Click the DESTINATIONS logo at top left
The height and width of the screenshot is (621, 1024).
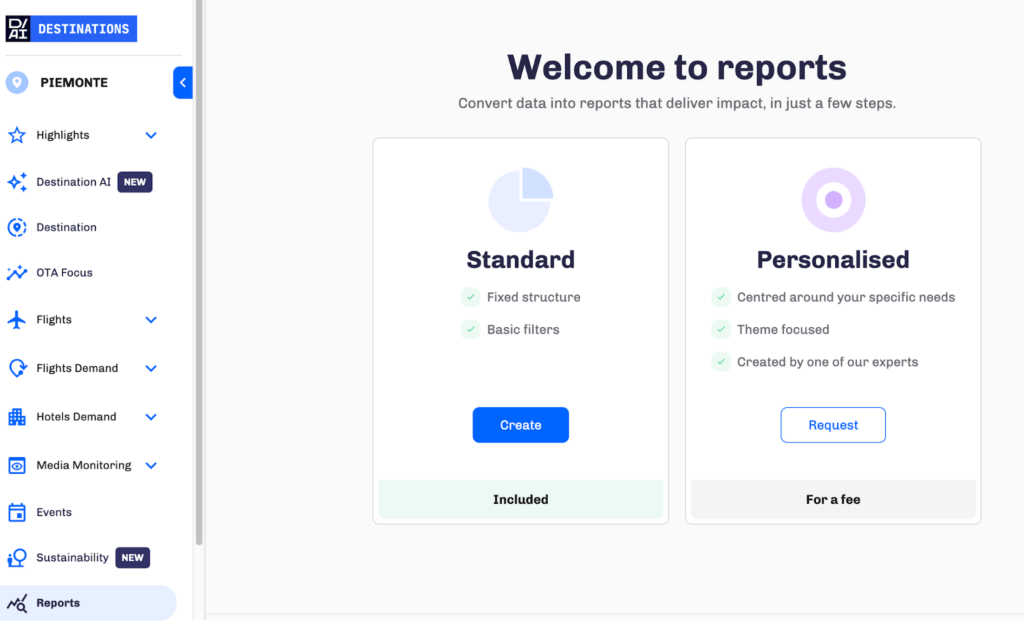point(71,28)
